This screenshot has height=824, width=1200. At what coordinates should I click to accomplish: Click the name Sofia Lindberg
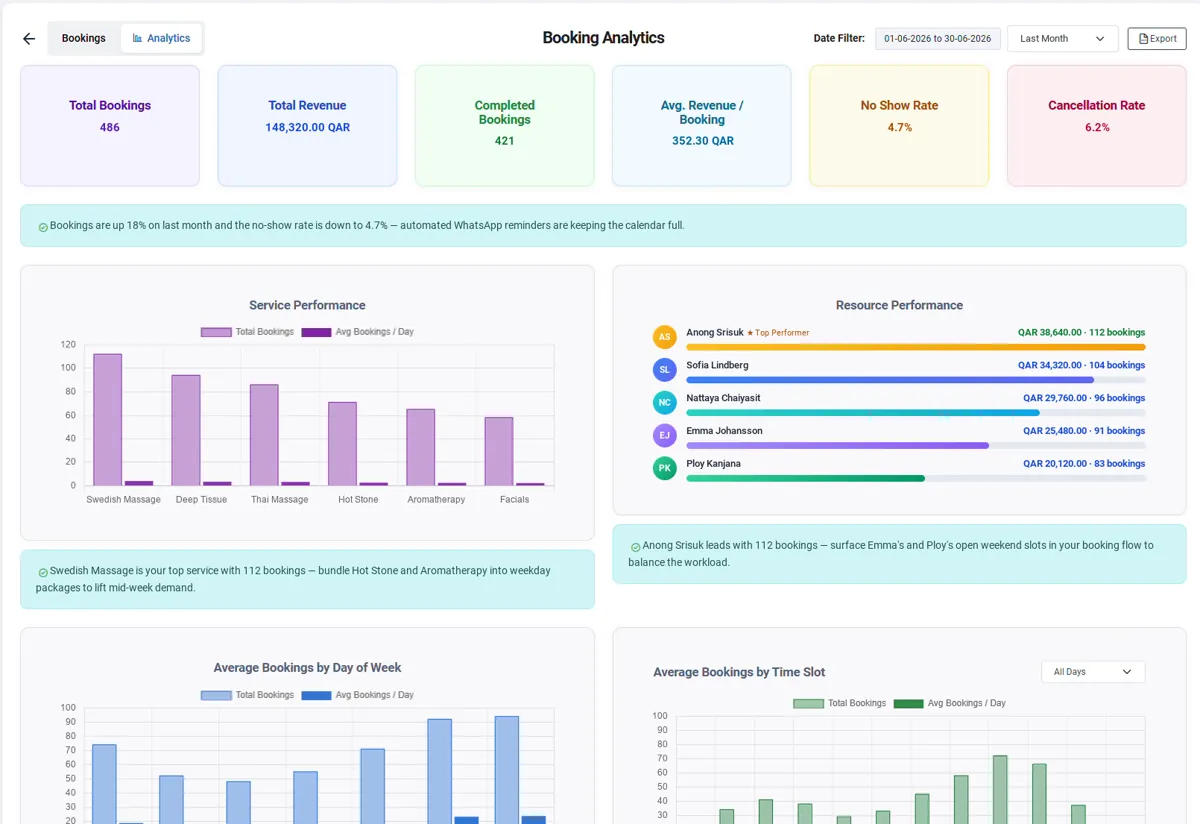[x=717, y=365]
